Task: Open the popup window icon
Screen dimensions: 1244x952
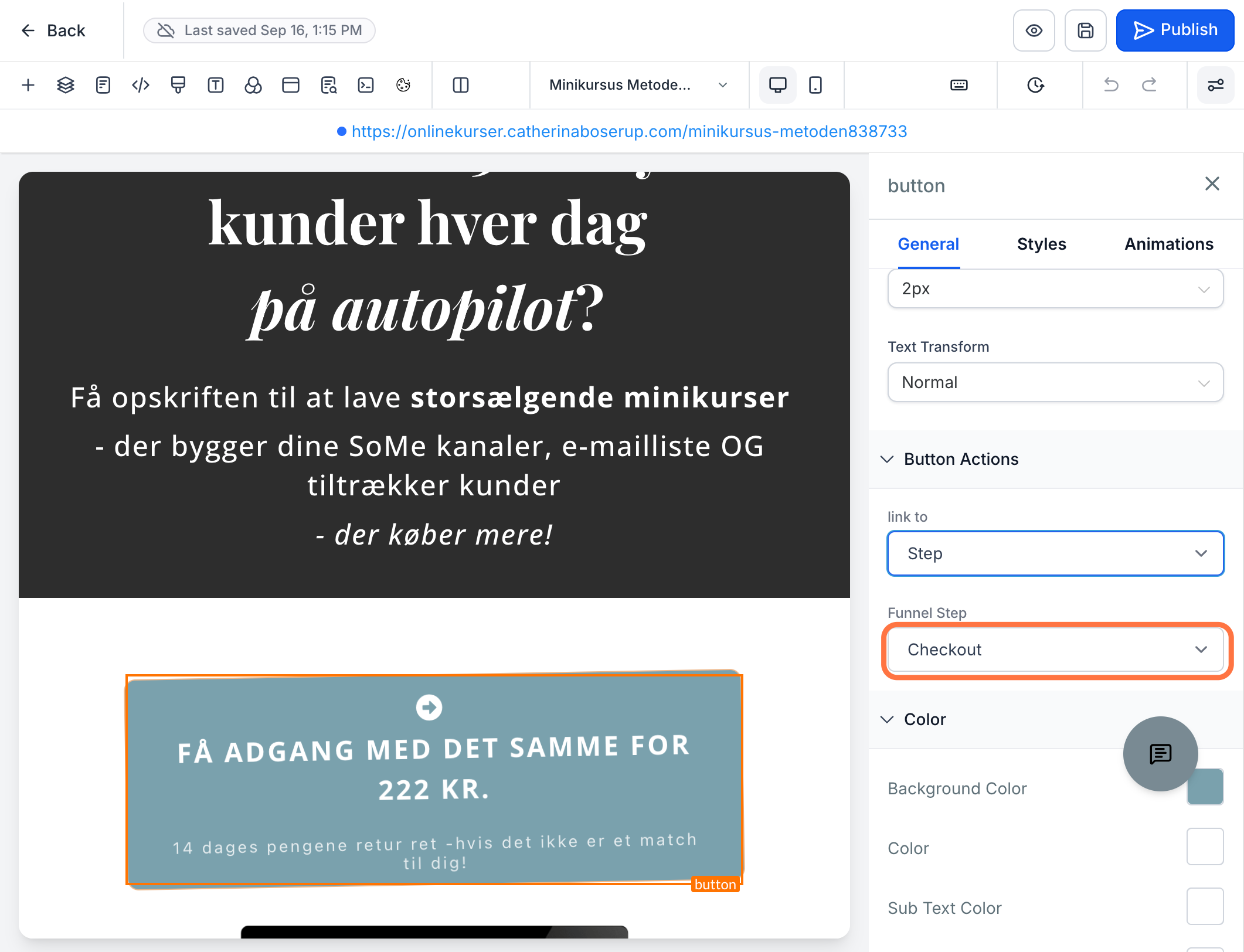Action: [291, 86]
